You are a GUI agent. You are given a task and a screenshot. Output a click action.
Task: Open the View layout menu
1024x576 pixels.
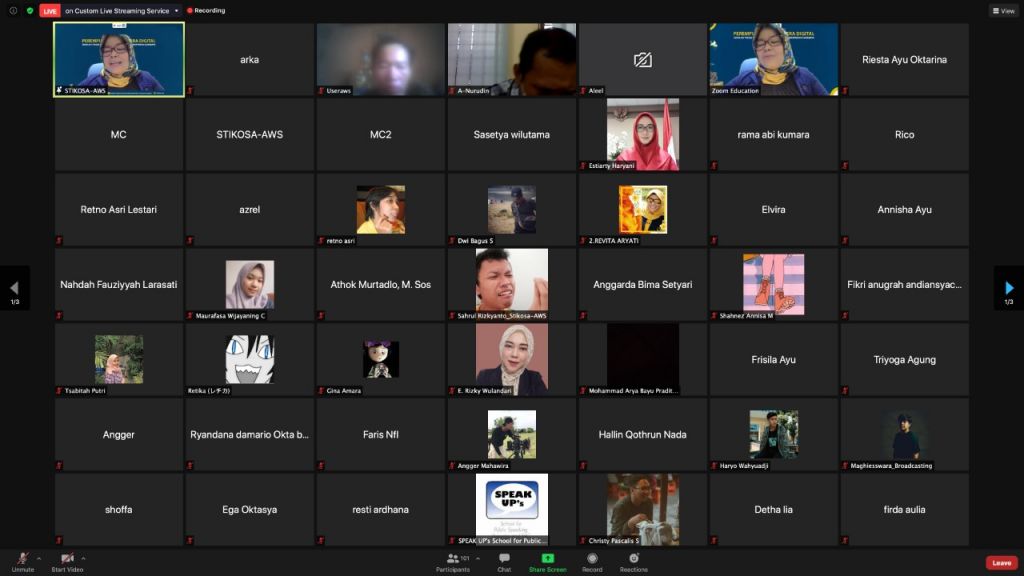1003,10
